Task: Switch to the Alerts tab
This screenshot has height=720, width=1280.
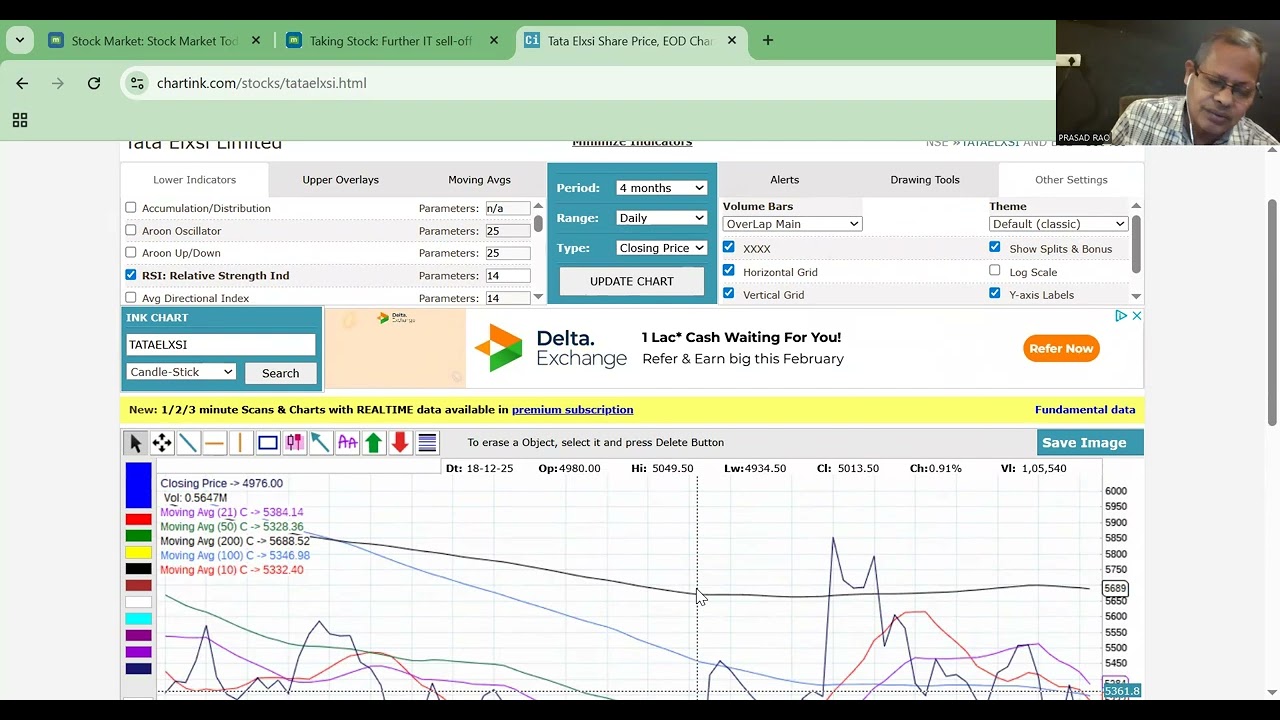Action: click(x=785, y=180)
